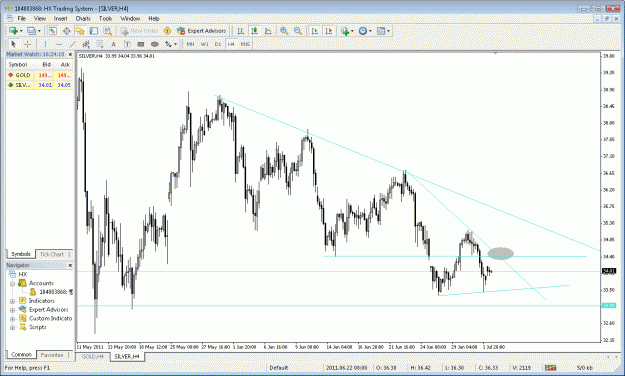Toggle the Navigator panel icon
This screenshot has width=625, height=376.
pos(80,31)
